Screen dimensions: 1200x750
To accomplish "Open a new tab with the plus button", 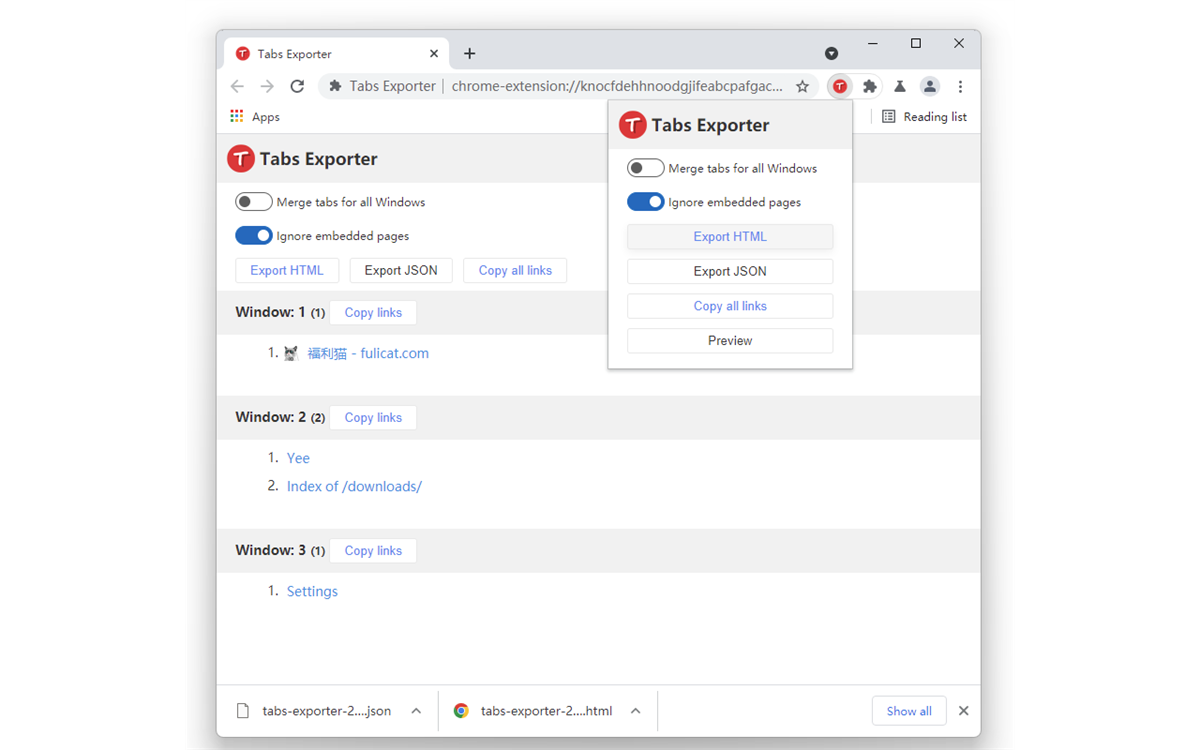I will (469, 54).
